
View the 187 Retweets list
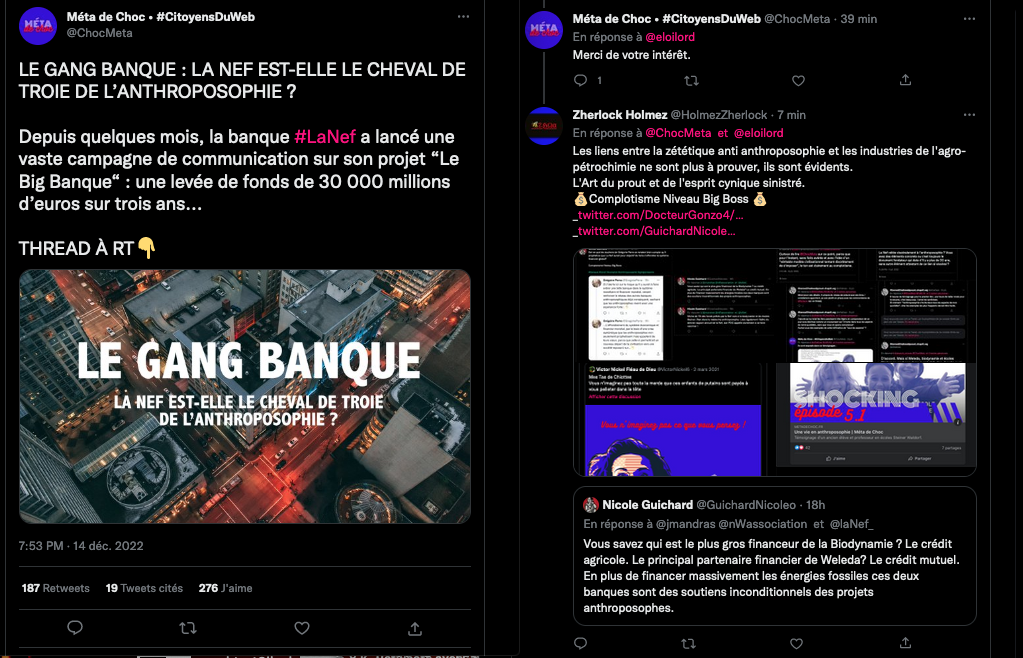pos(55,588)
